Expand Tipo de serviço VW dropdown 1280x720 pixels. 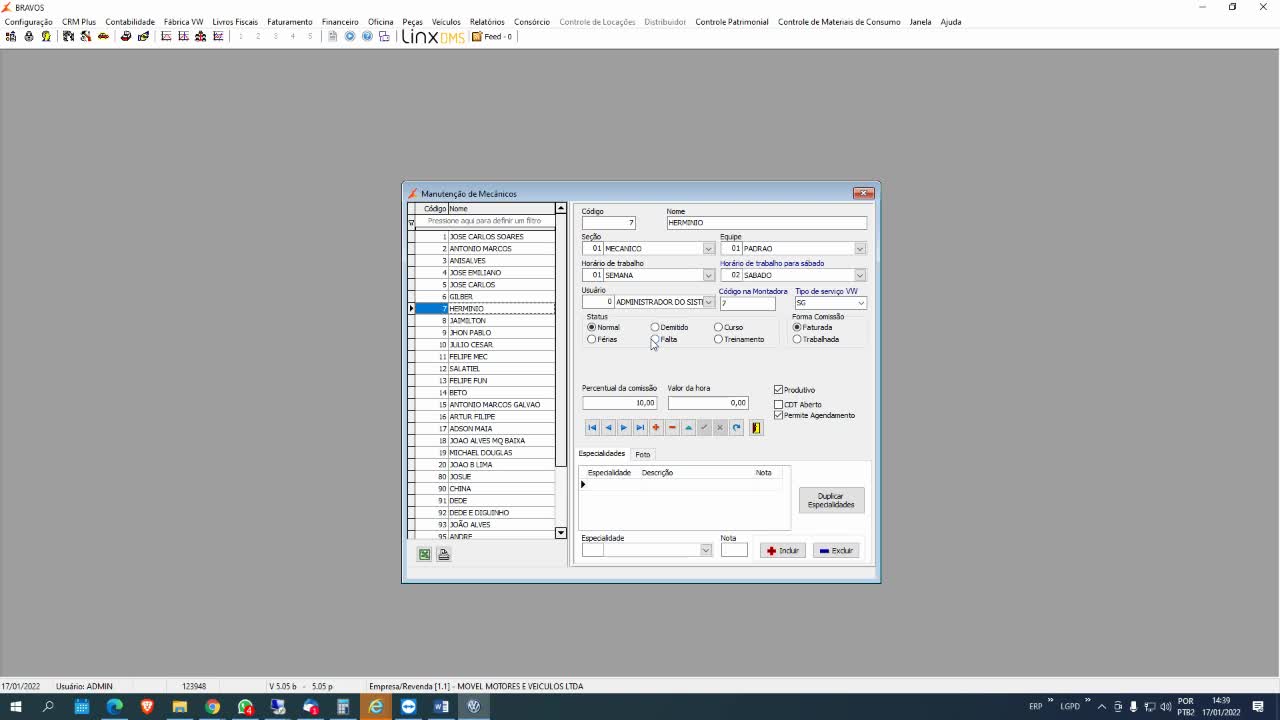click(x=860, y=303)
